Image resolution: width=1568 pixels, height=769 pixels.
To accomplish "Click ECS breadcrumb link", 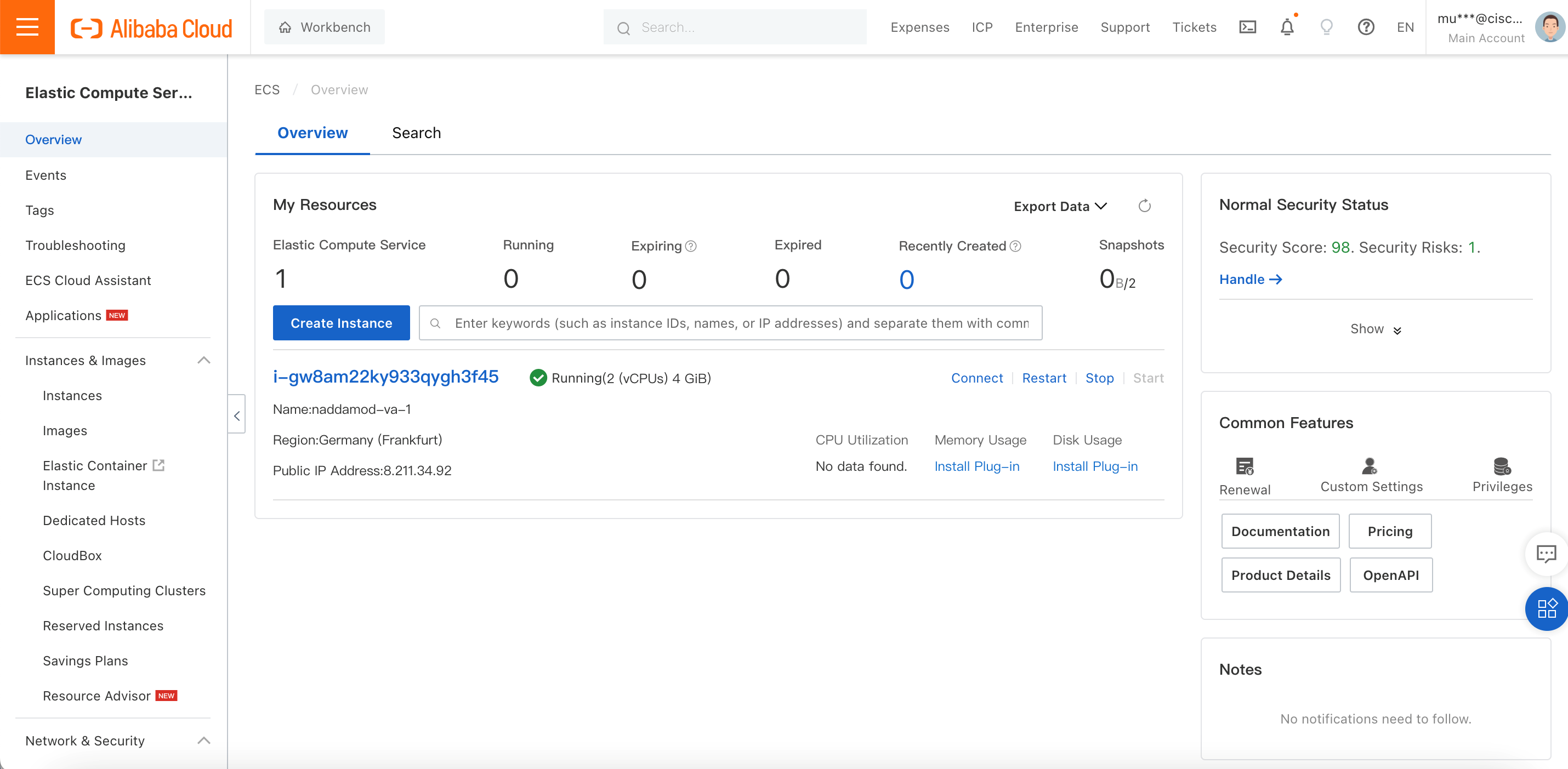I will (x=266, y=90).
